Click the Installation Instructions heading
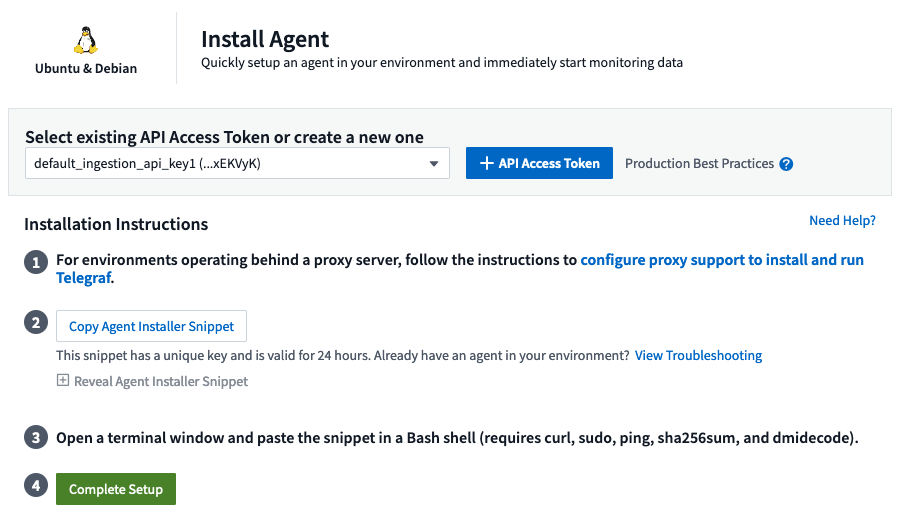The image size is (922, 523). [116, 224]
